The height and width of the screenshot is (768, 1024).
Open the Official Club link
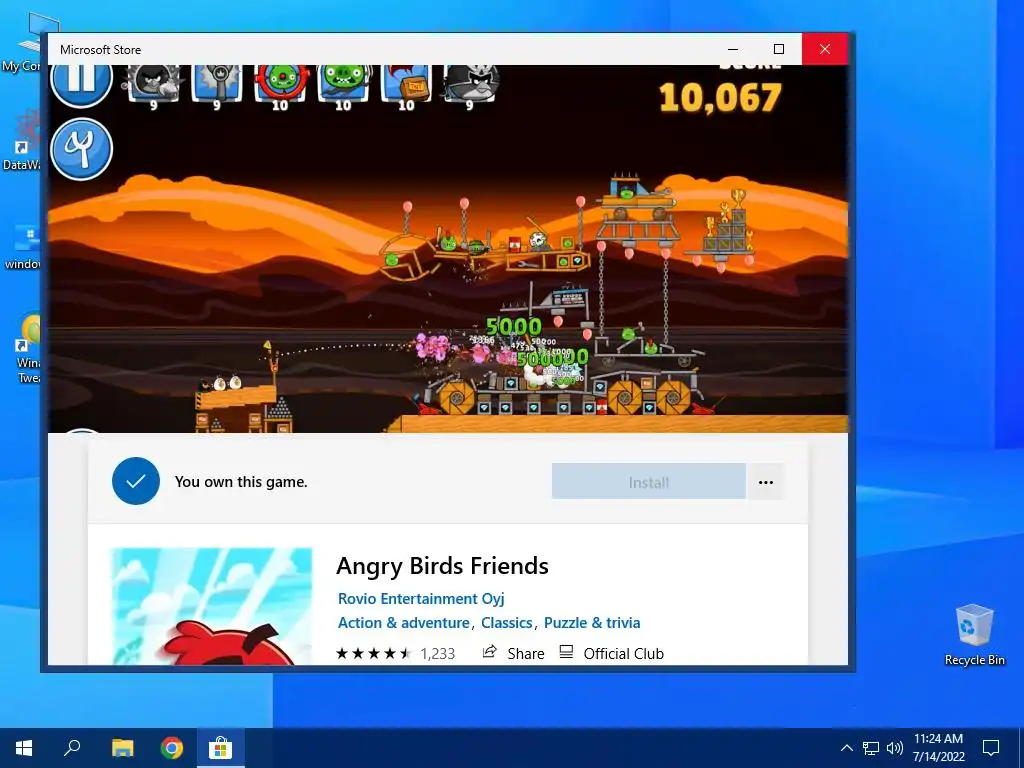623,653
